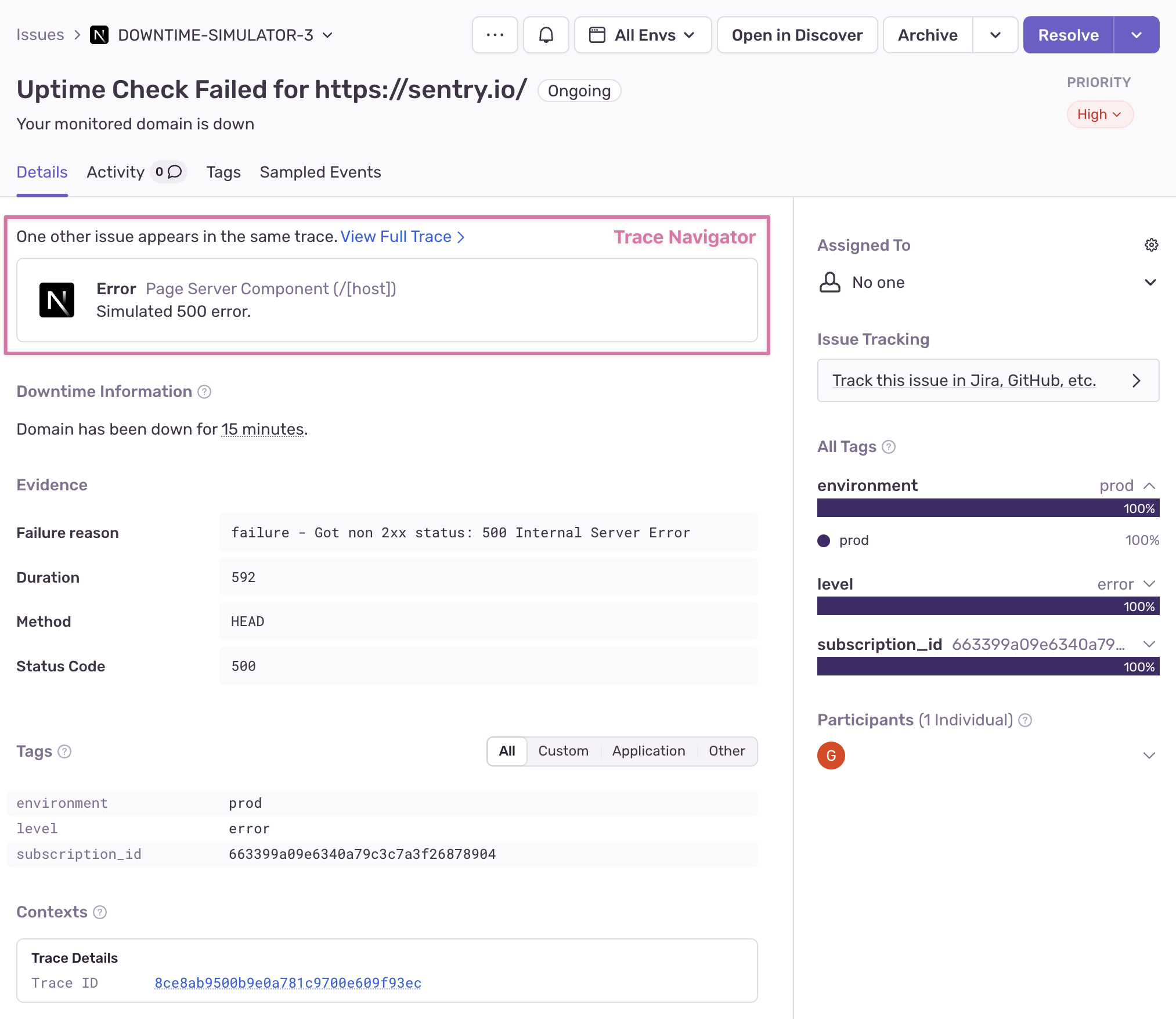Open the All Envs environment dropdown
Screen dimensions: 1176x1019
(x=643, y=35)
